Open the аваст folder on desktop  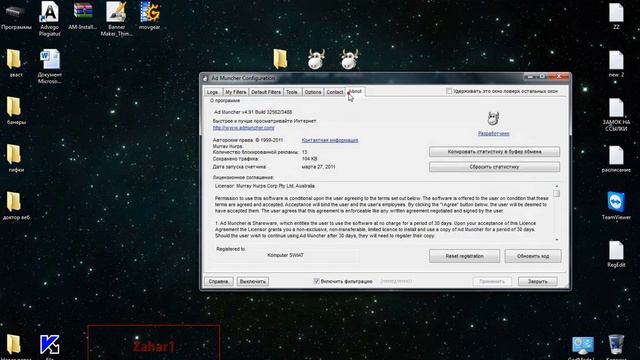tap(16, 63)
